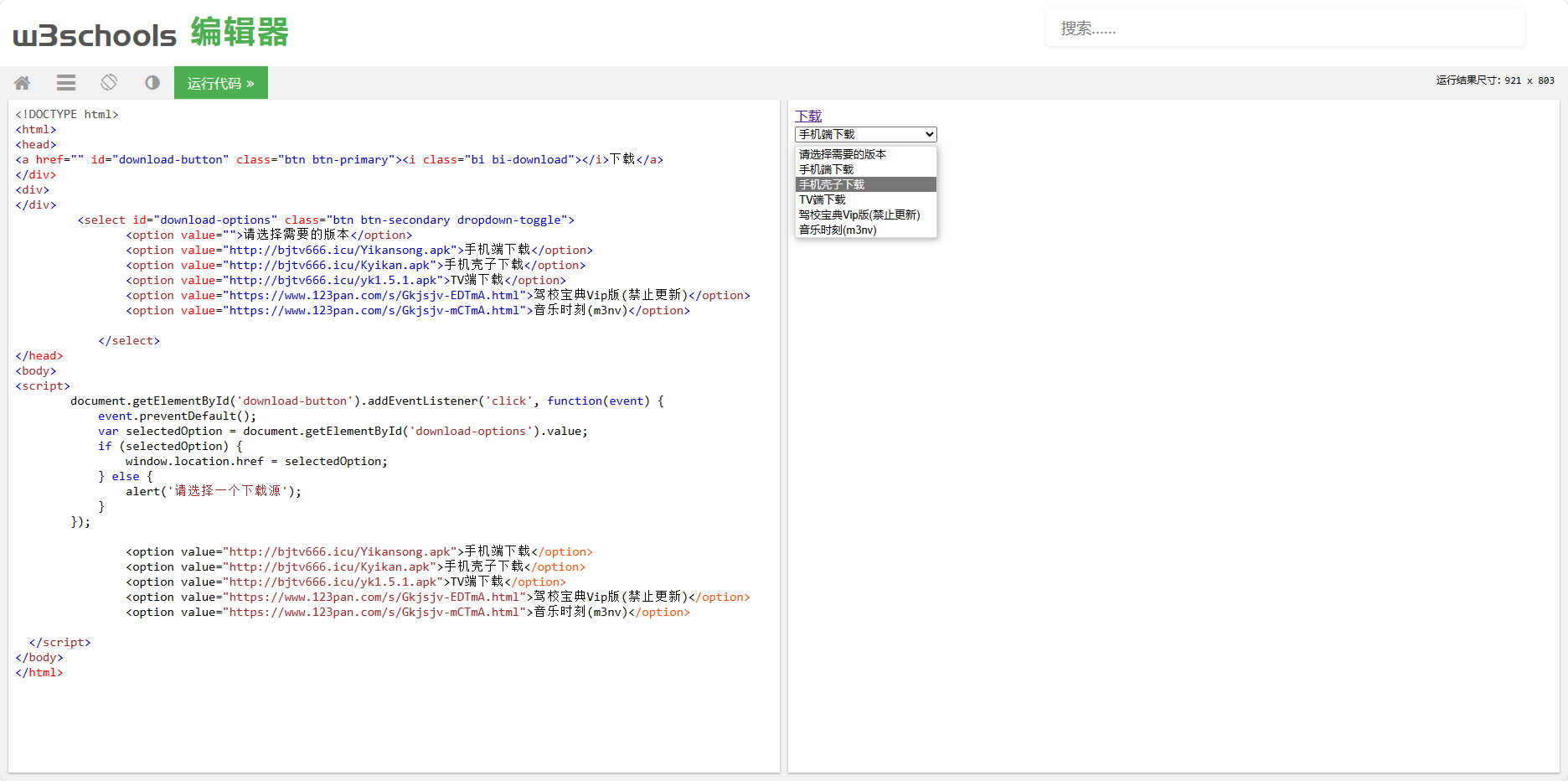Click the 运行代码 run button
Screen dimensions: 1568x781
coord(221,83)
